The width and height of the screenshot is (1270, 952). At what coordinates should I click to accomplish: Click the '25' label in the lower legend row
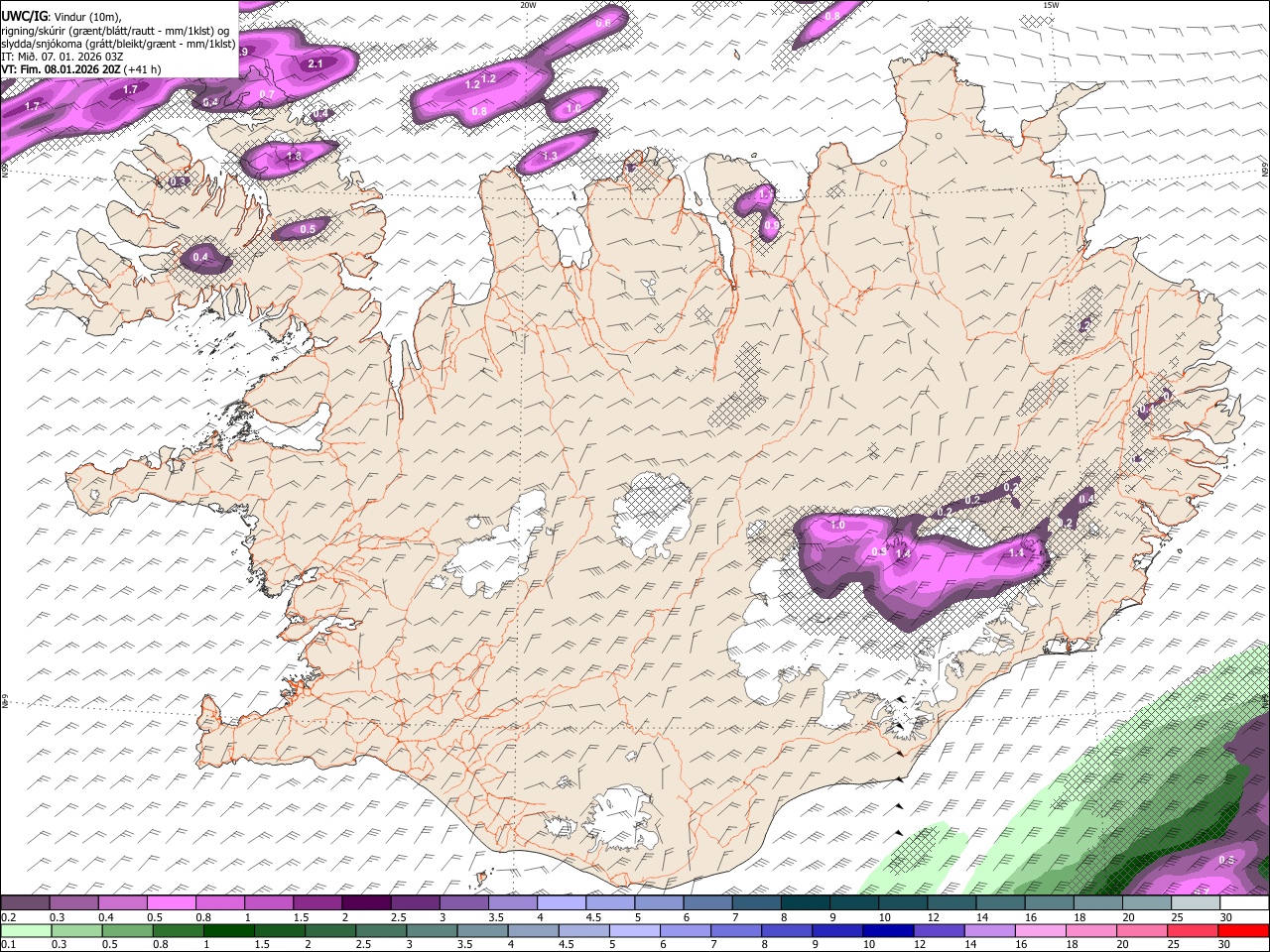[1172, 944]
